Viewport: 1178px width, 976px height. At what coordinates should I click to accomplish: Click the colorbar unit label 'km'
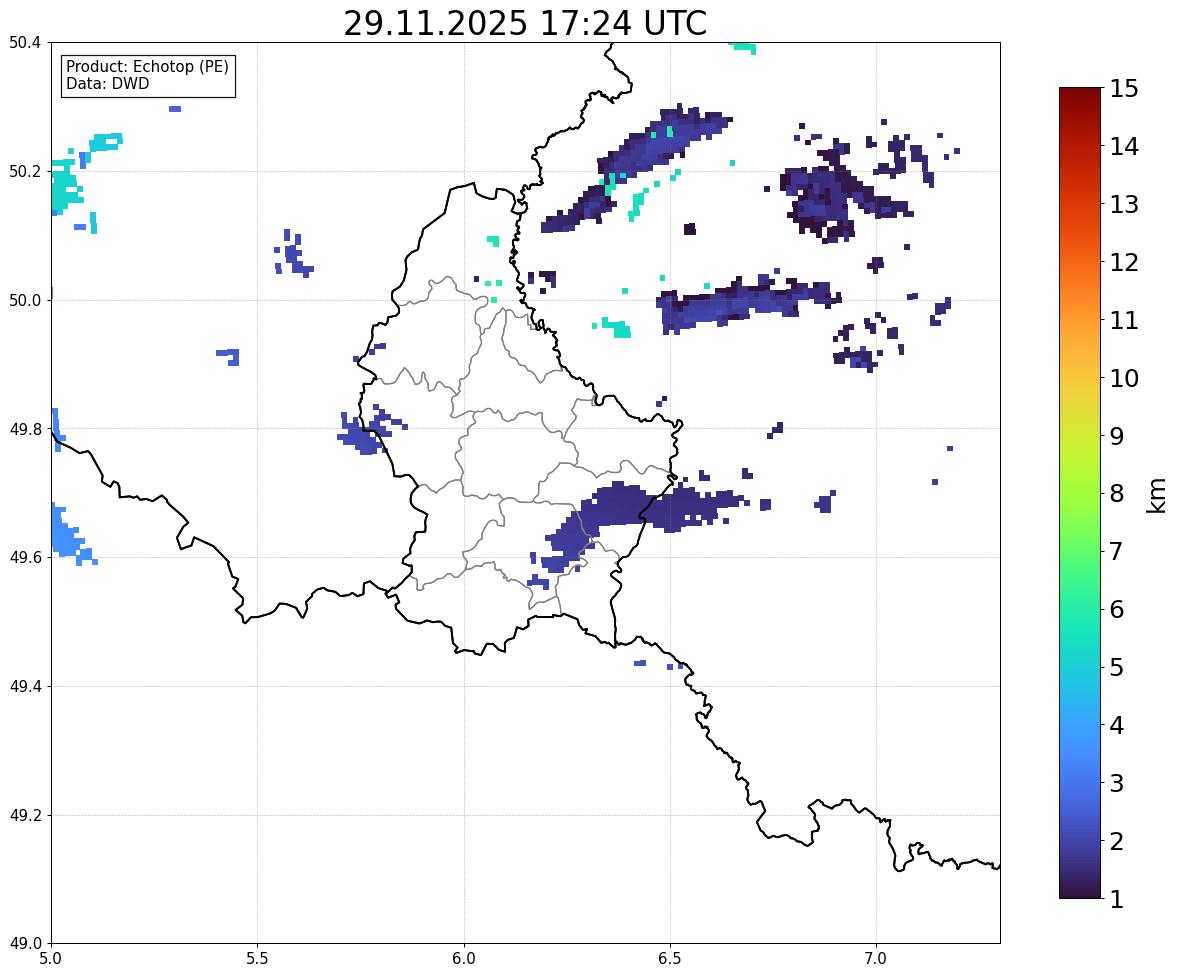click(x=1157, y=495)
